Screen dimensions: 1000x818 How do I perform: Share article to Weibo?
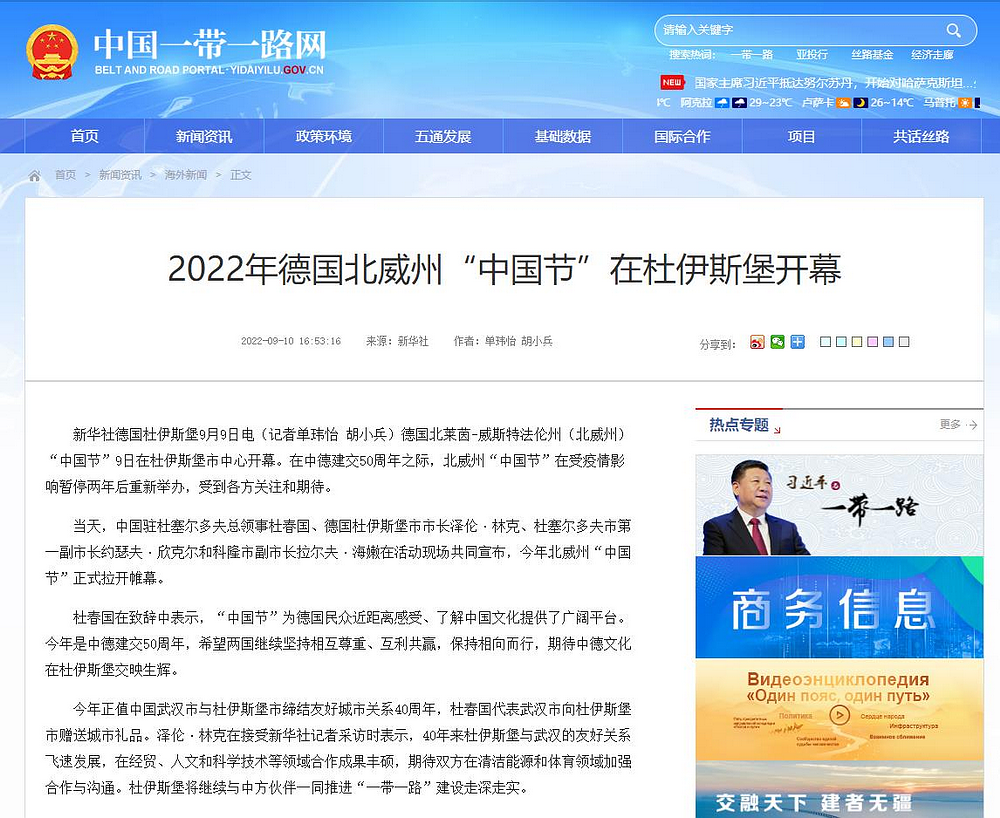(757, 342)
